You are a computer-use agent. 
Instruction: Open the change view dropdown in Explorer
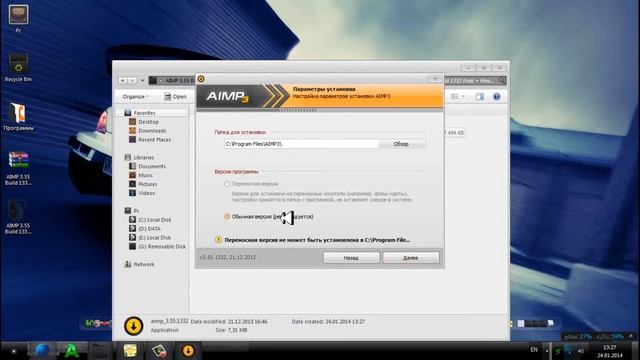[x=463, y=97]
